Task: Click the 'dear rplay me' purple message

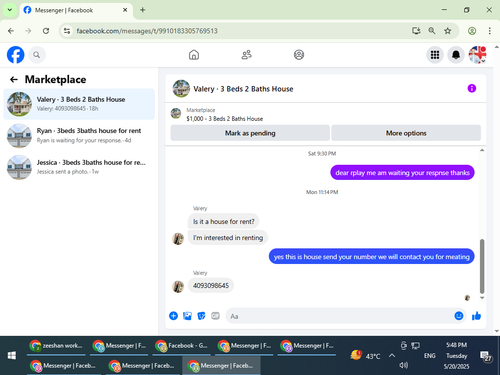Action: [x=402, y=173]
